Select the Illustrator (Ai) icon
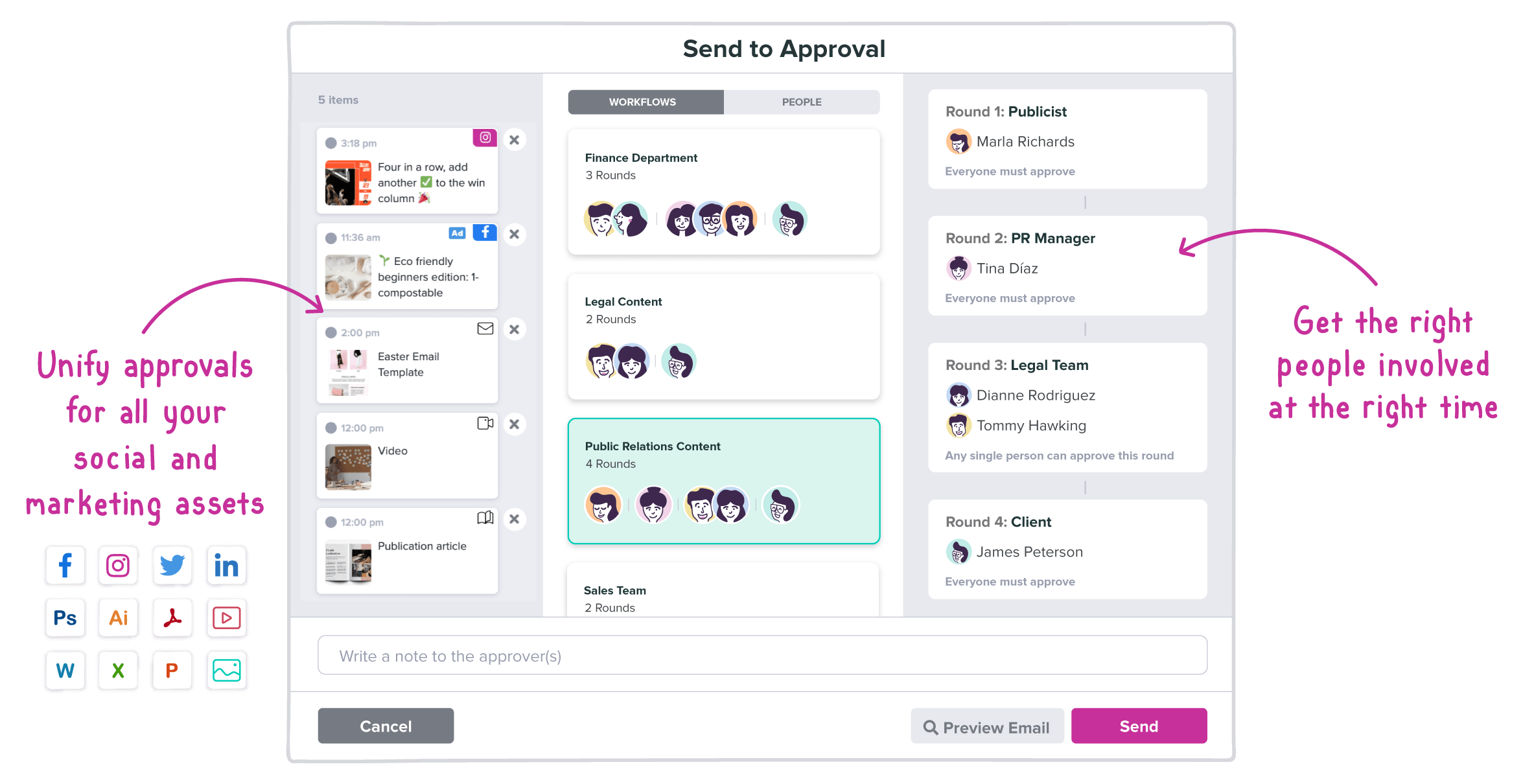Image resolution: width=1523 pixels, height=784 pixels. [x=118, y=618]
